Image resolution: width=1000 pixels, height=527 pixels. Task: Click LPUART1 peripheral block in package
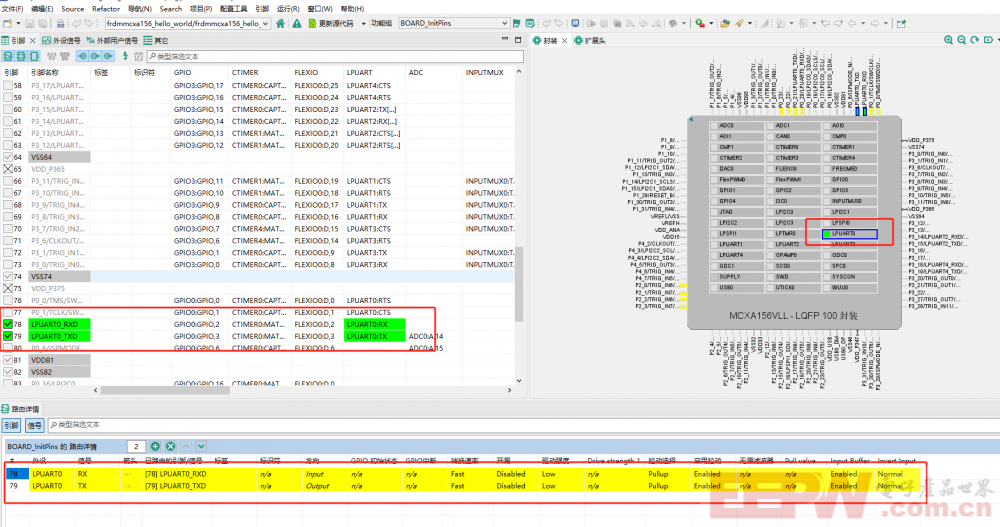click(737, 244)
